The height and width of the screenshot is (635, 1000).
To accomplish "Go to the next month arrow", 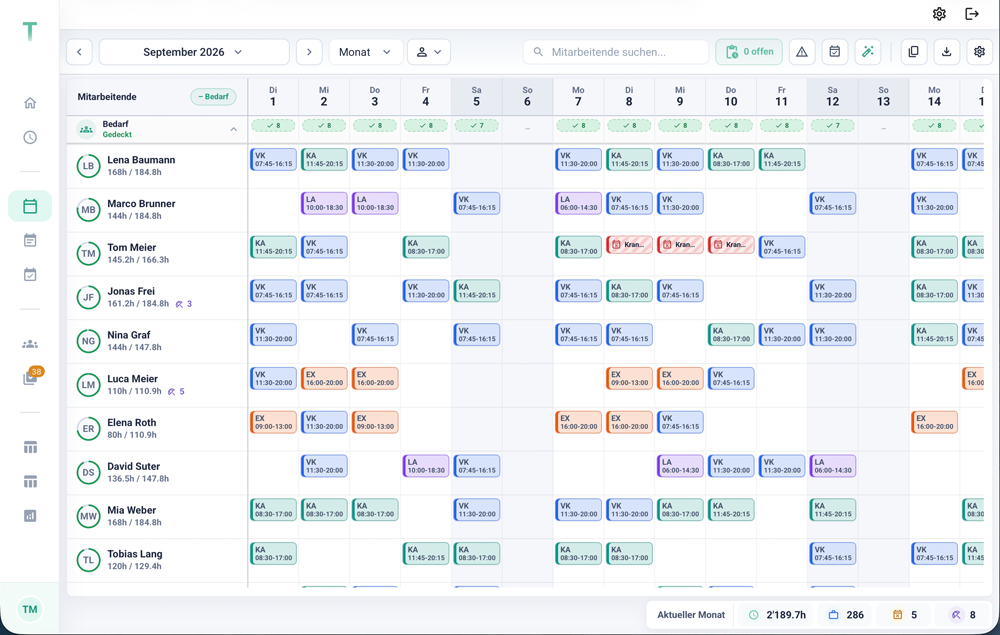I will (309, 52).
